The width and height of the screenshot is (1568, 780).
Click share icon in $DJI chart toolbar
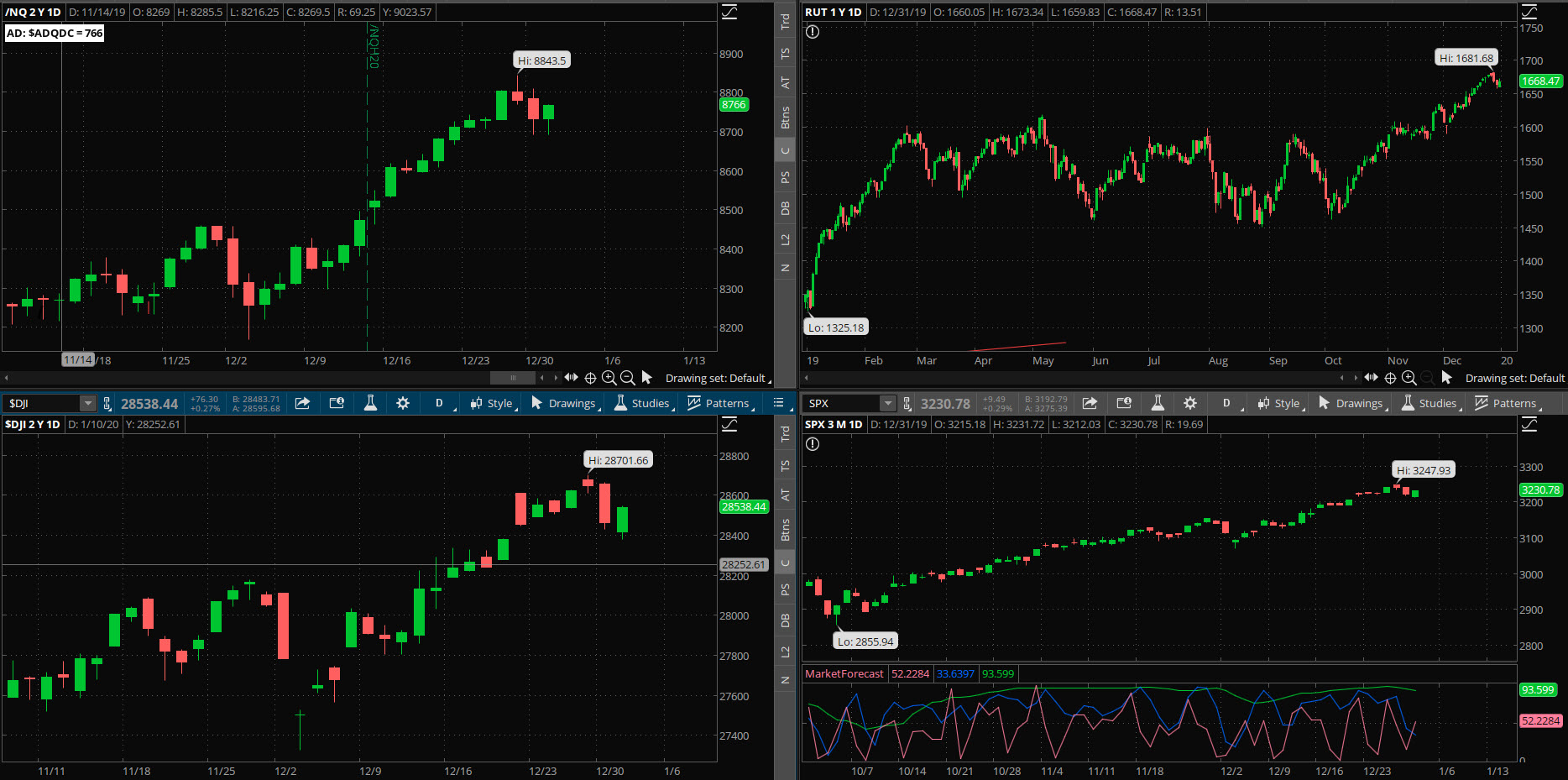coord(303,403)
